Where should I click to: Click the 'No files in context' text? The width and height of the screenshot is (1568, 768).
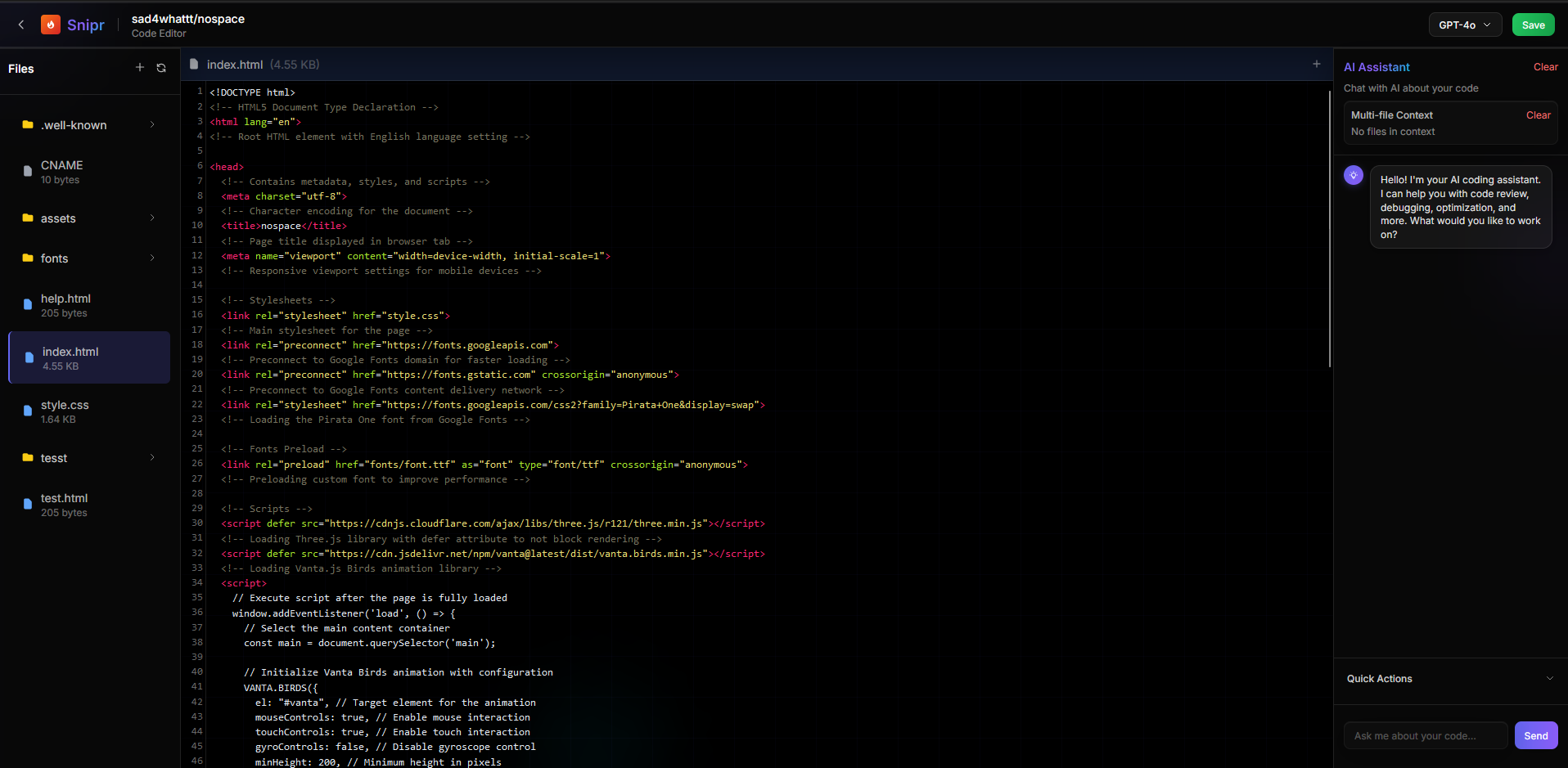1393,132
